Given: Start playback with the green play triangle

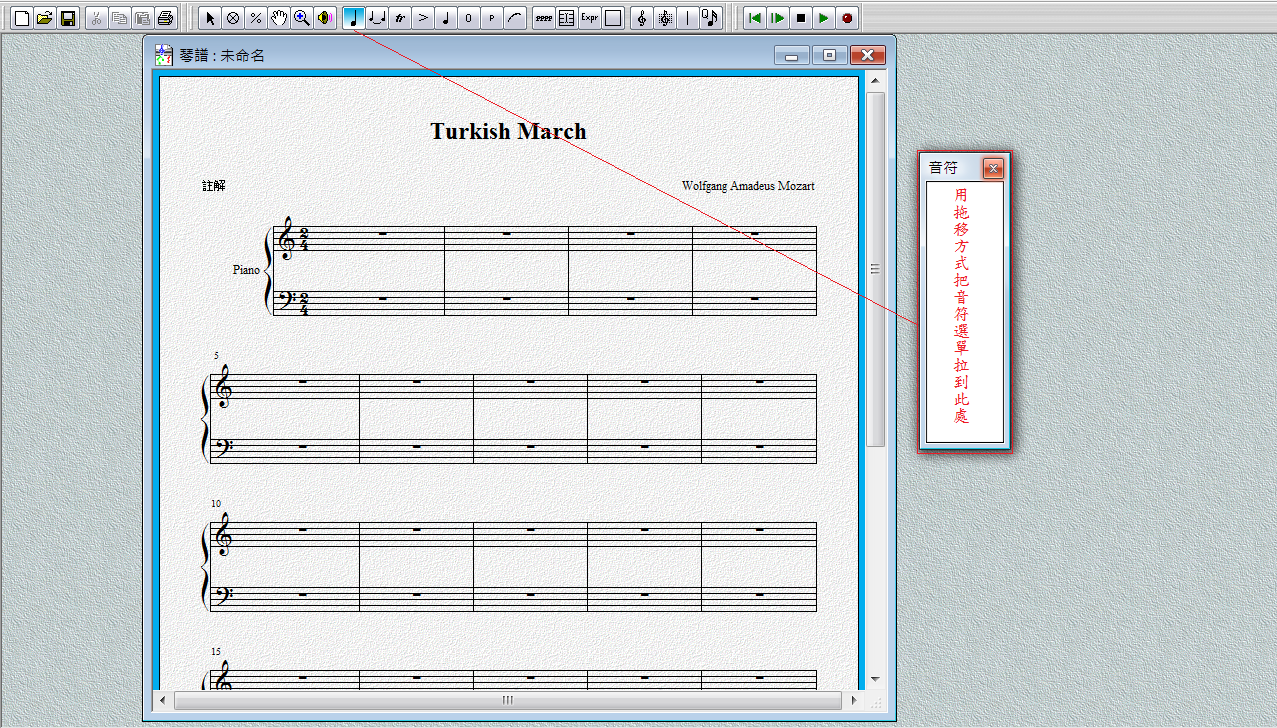Looking at the screenshot, I should click(x=823, y=18).
